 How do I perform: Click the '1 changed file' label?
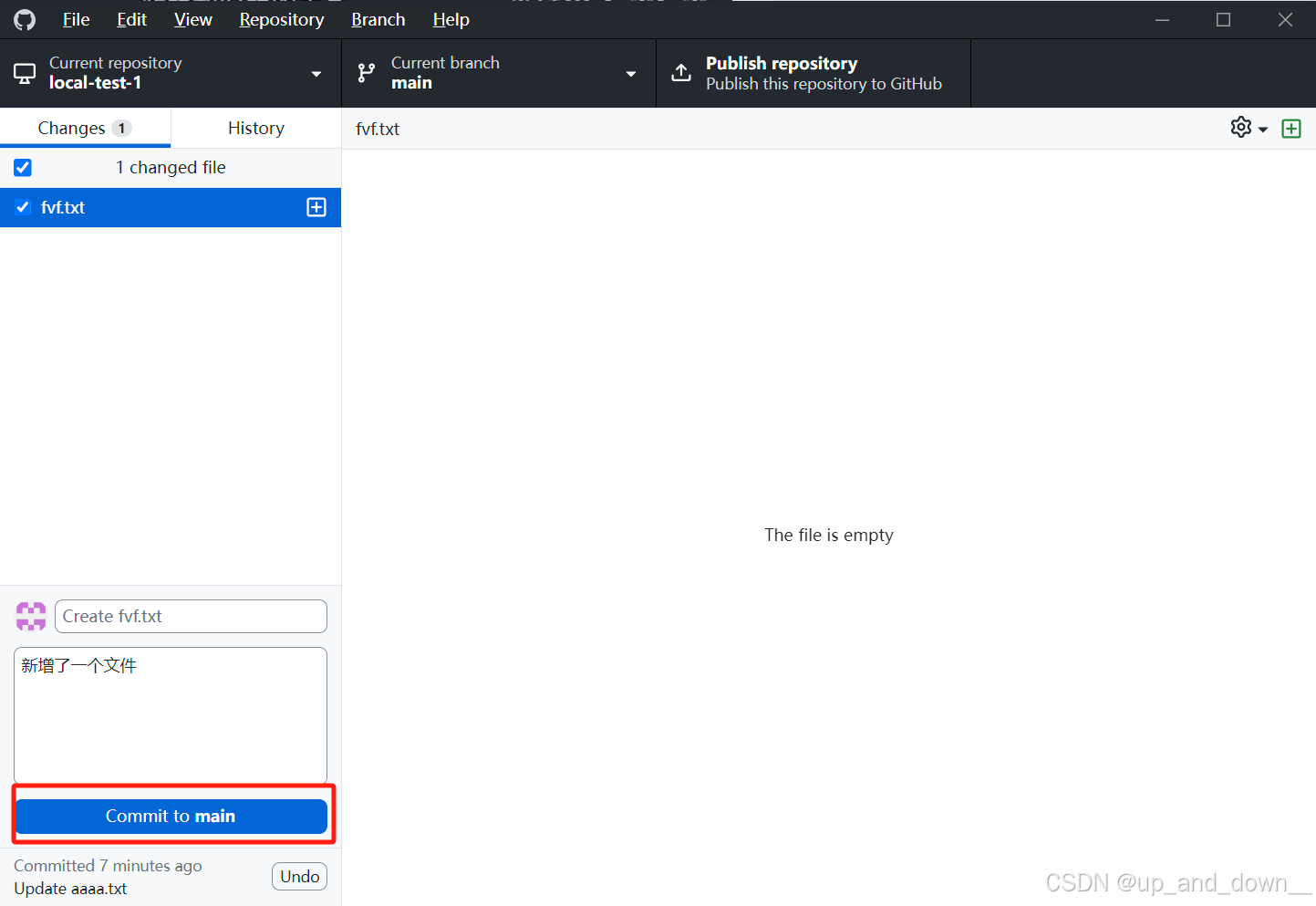(x=171, y=167)
